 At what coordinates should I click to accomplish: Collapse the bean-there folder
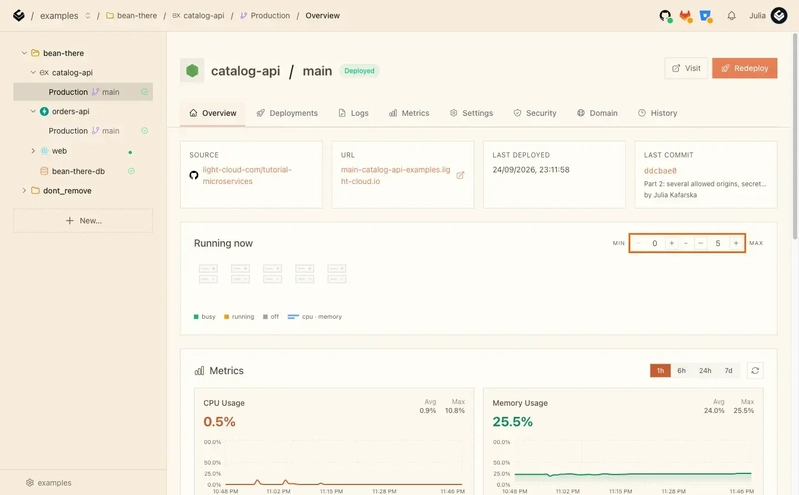pyautogui.click(x=24, y=53)
